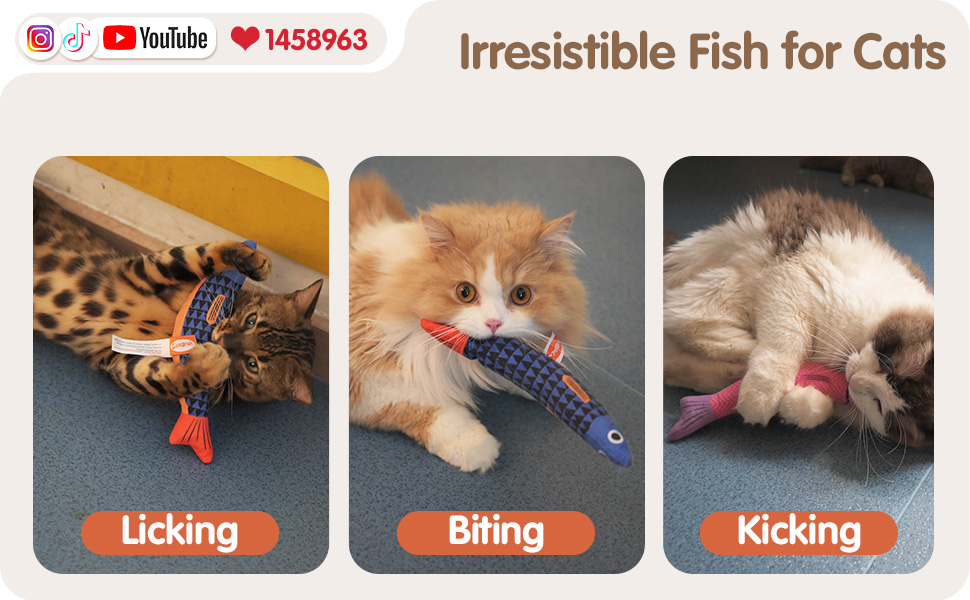Click the orange cat's pink nose
Image resolution: width=970 pixels, height=600 pixels.
point(493,325)
